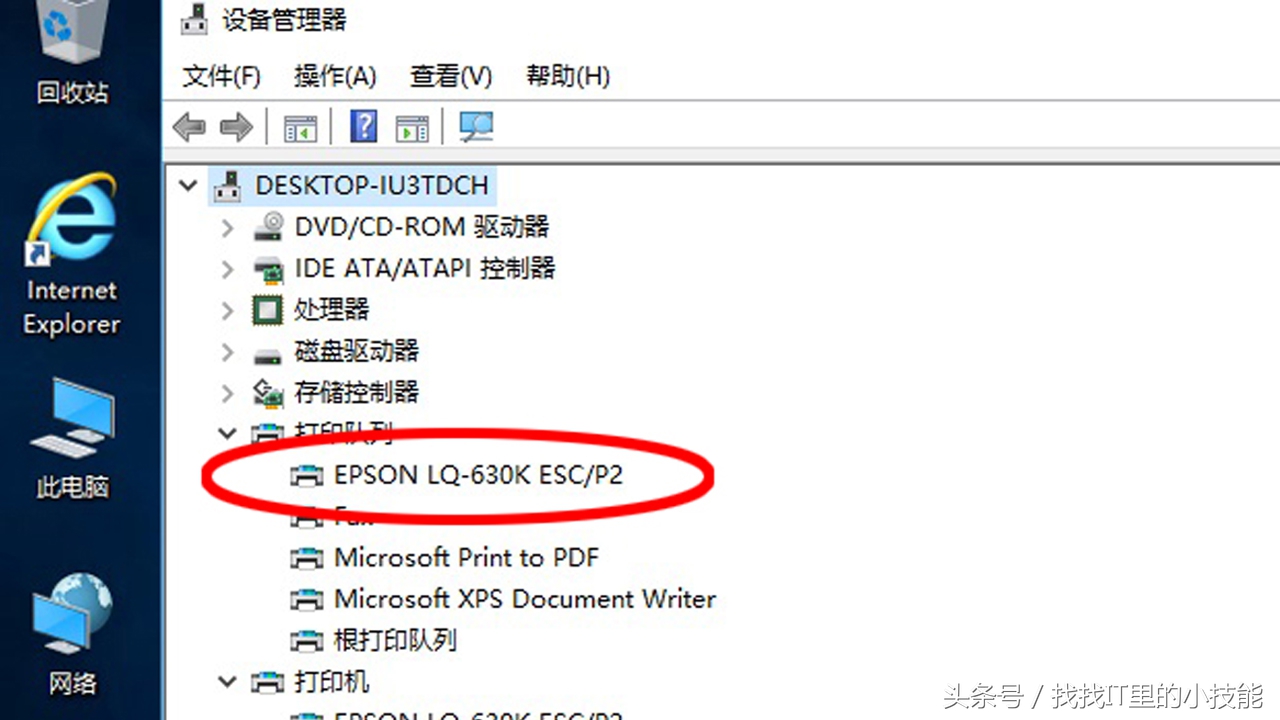Click the action pane toolbar icon
This screenshot has width=1280, height=720.
pos(412,127)
